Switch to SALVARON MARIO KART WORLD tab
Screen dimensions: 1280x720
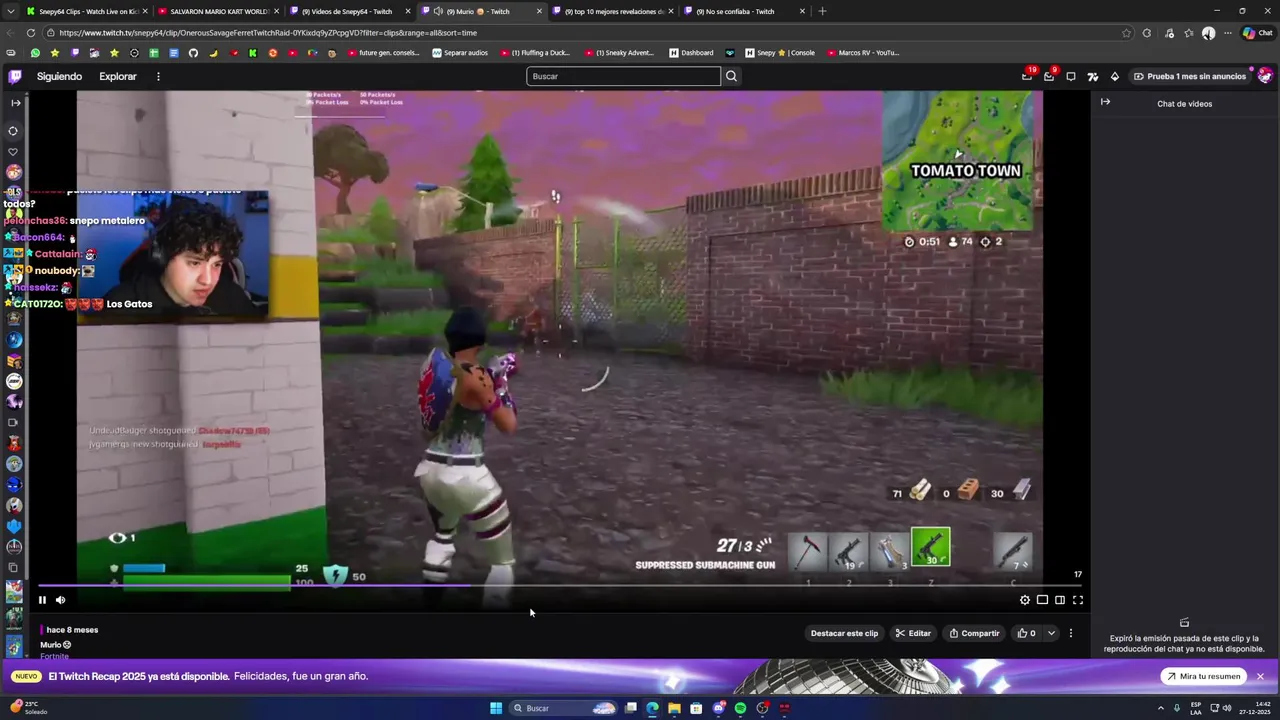pyautogui.click(x=218, y=11)
